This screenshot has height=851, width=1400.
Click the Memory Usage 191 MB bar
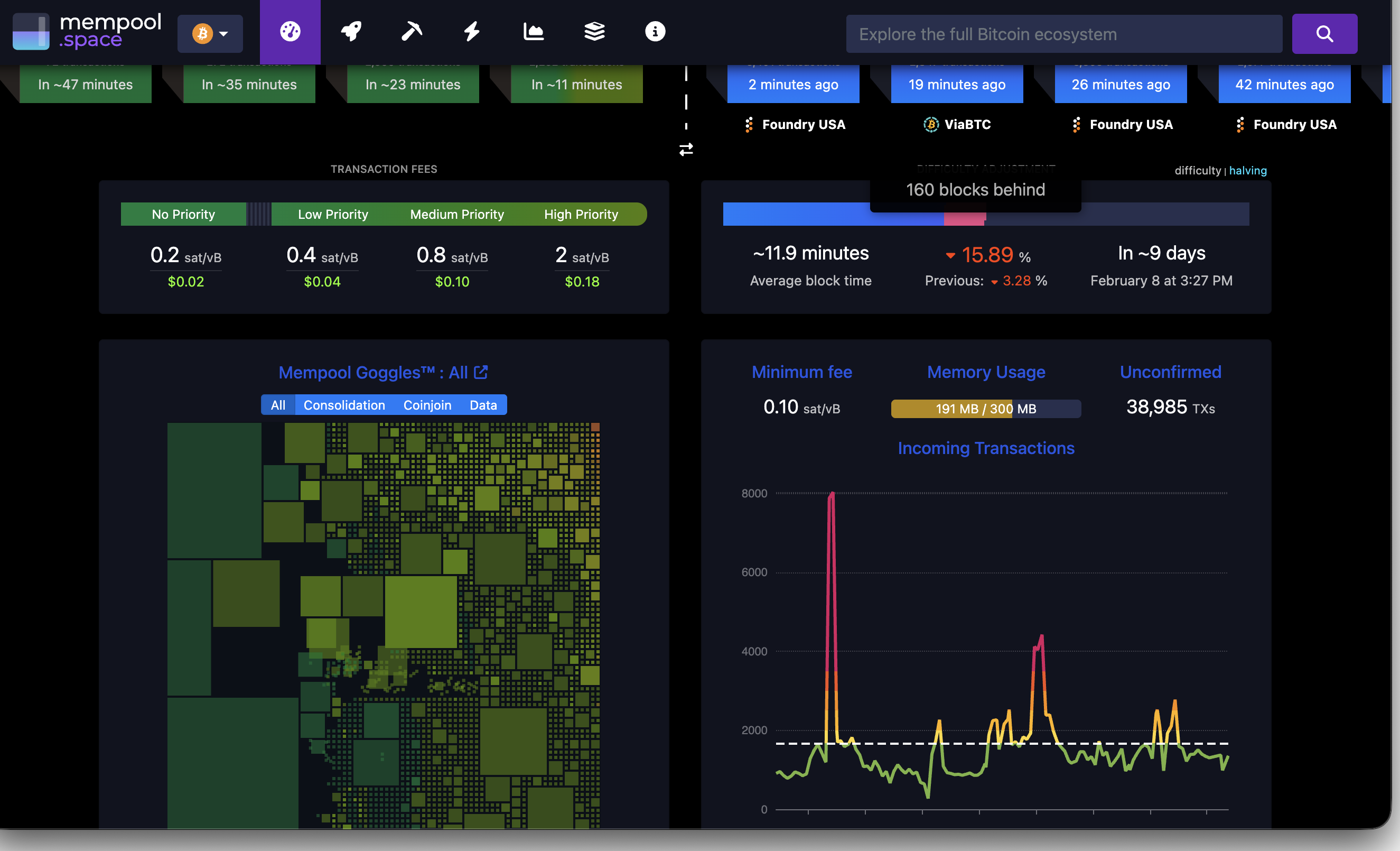(x=986, y=409)
